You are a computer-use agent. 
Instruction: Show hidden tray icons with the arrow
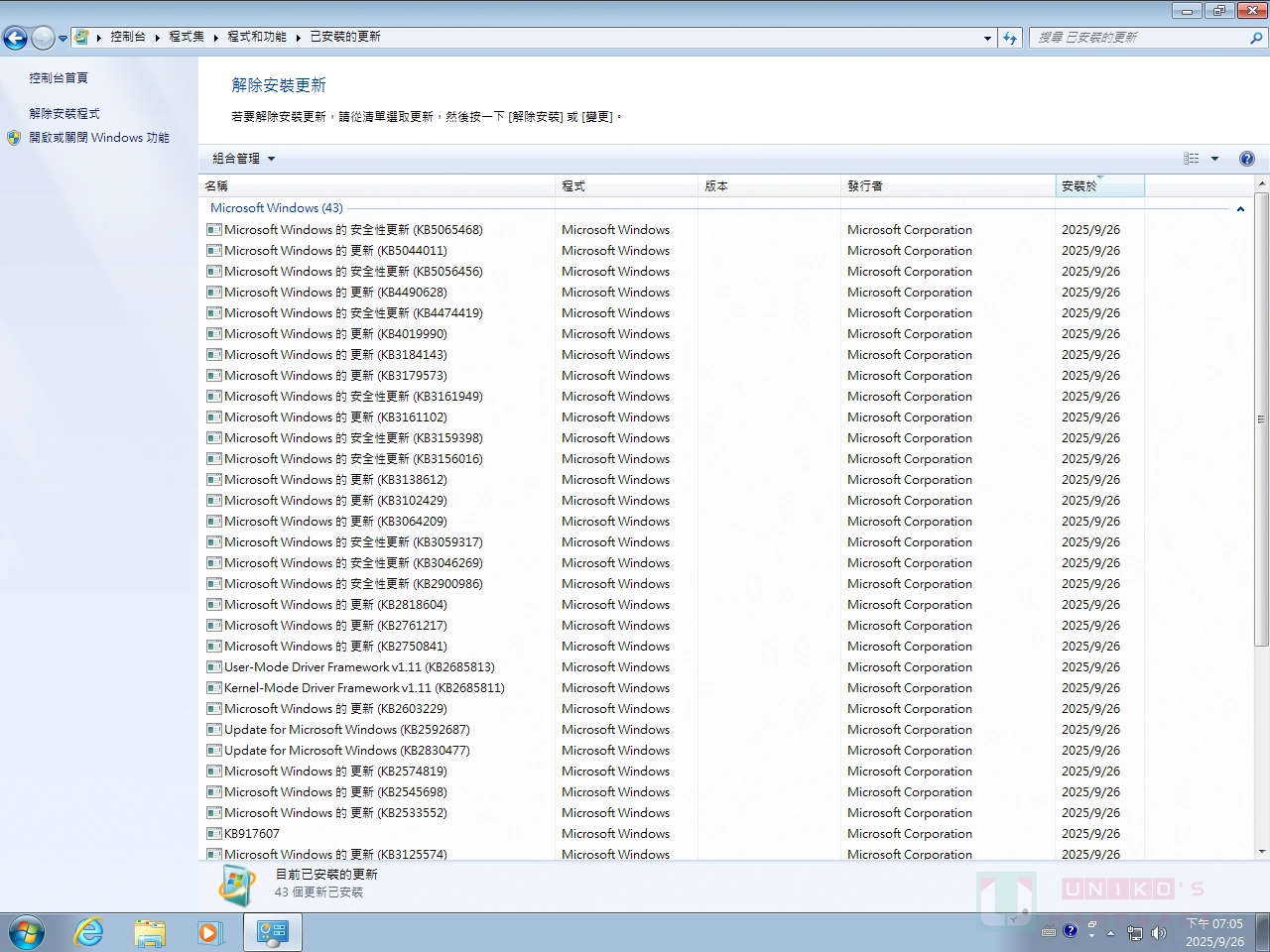[x=1111, y=933]
